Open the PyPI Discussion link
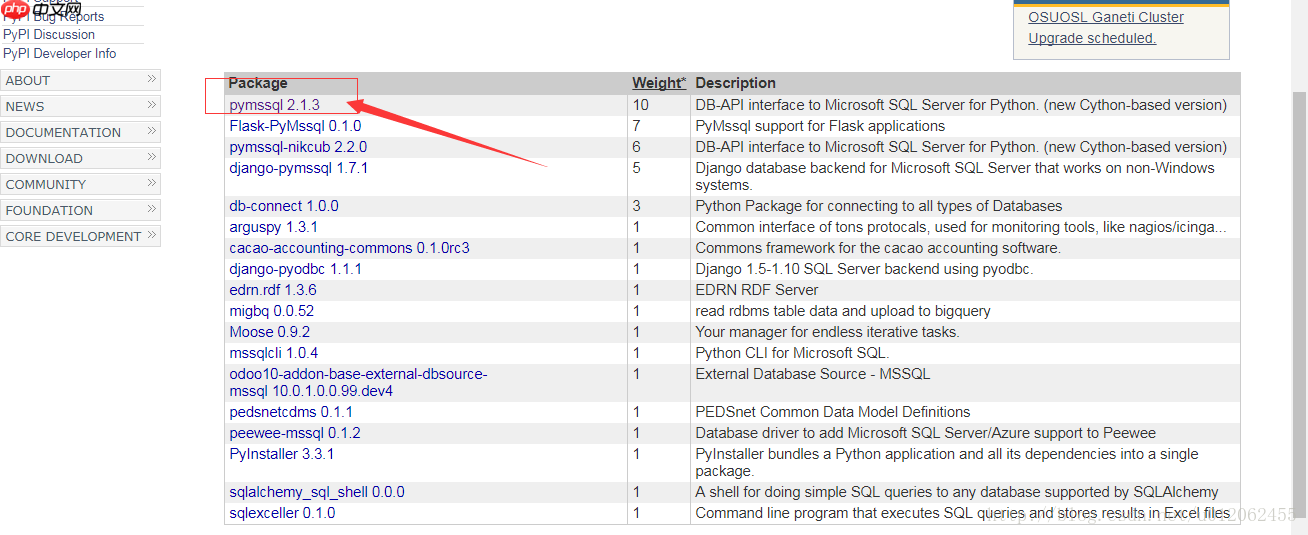 click(x=49, y=34)
